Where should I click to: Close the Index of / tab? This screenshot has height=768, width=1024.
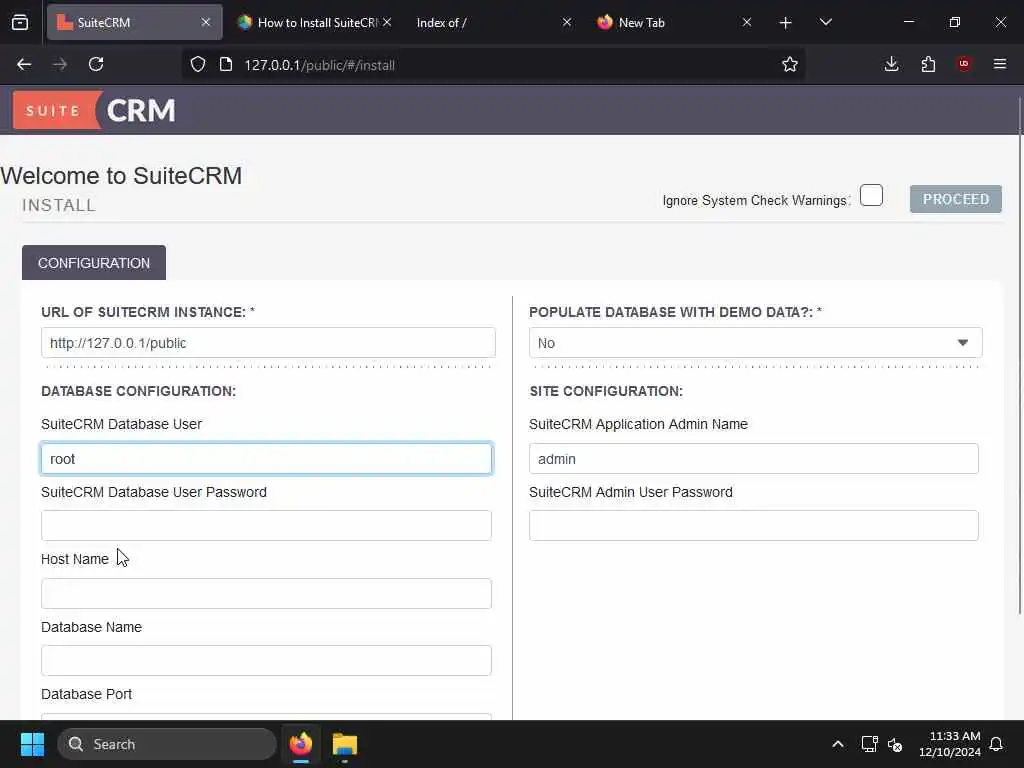coord(567,22)
